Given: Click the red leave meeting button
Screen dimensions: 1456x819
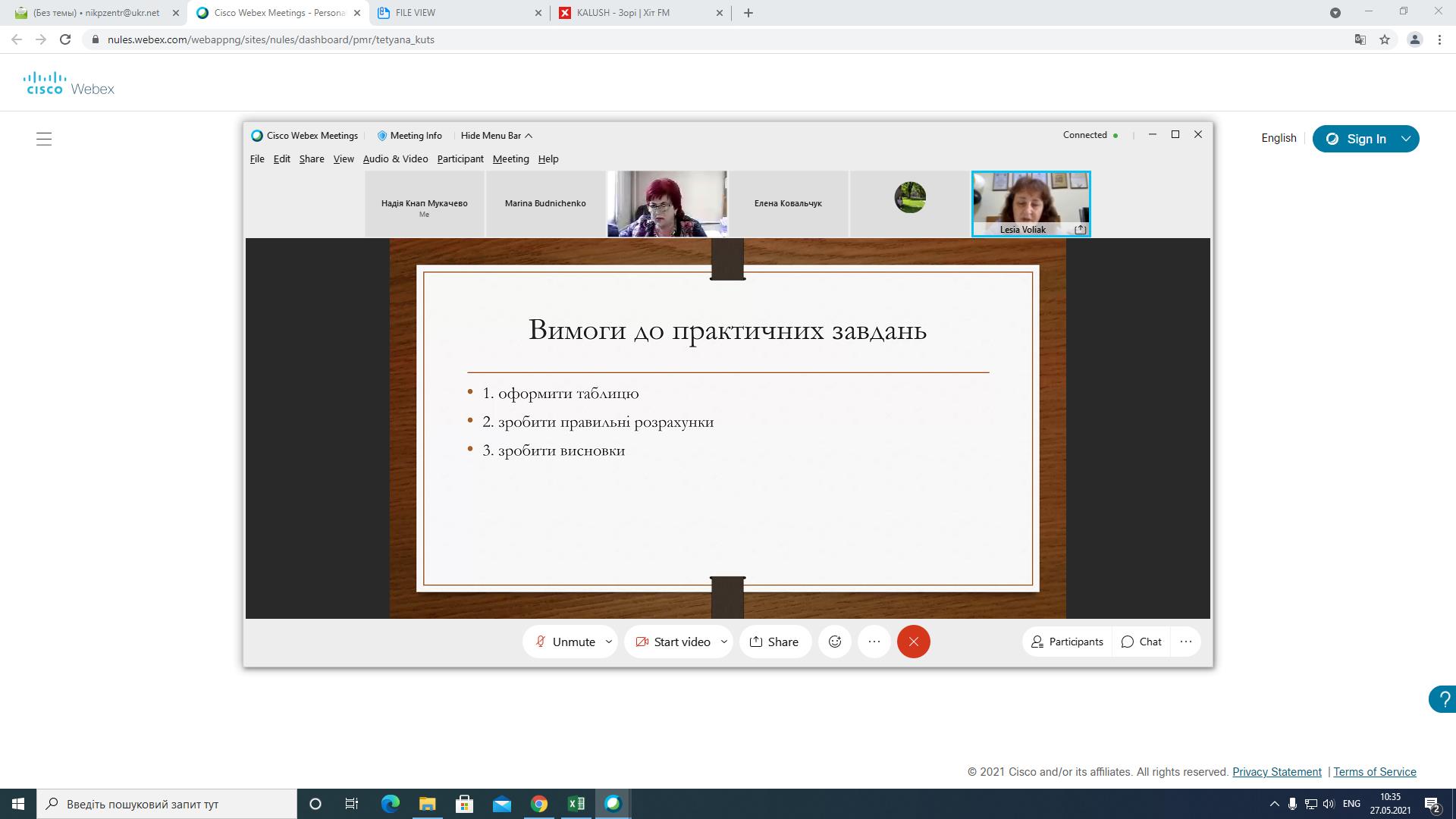Looking at the screenshot, I should click(914, 642).
